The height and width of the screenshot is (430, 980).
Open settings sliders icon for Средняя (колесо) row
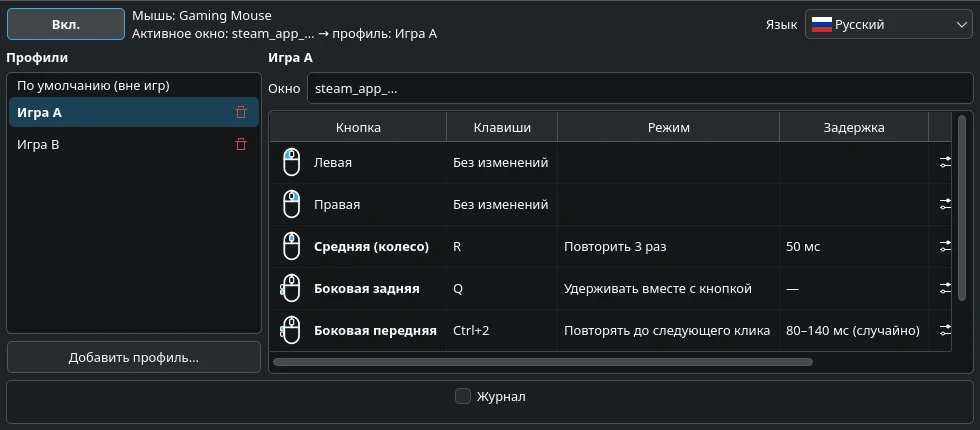(945, 246)
